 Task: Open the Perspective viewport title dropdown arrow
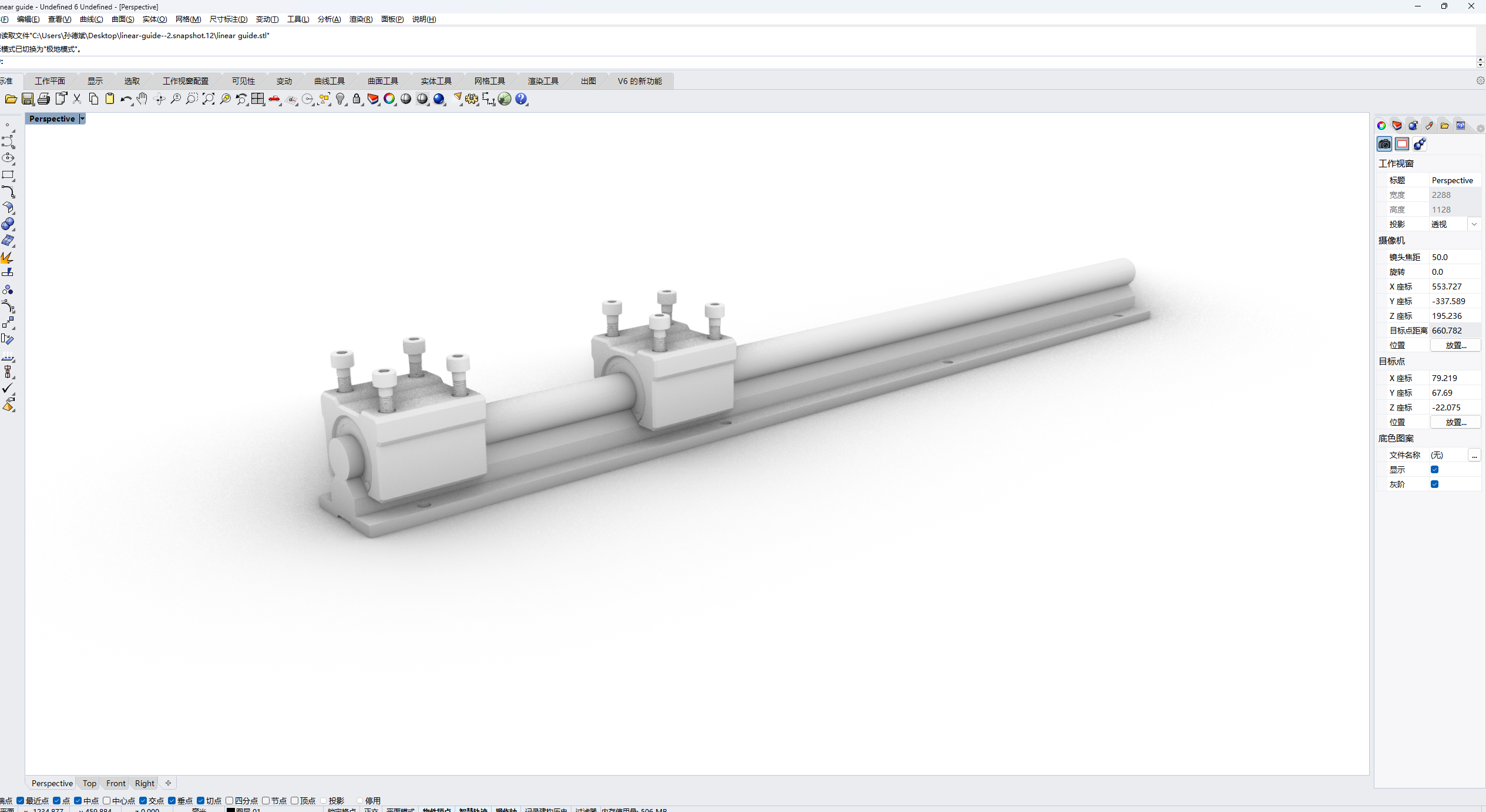pyautogui.click(x=82, y=119)
